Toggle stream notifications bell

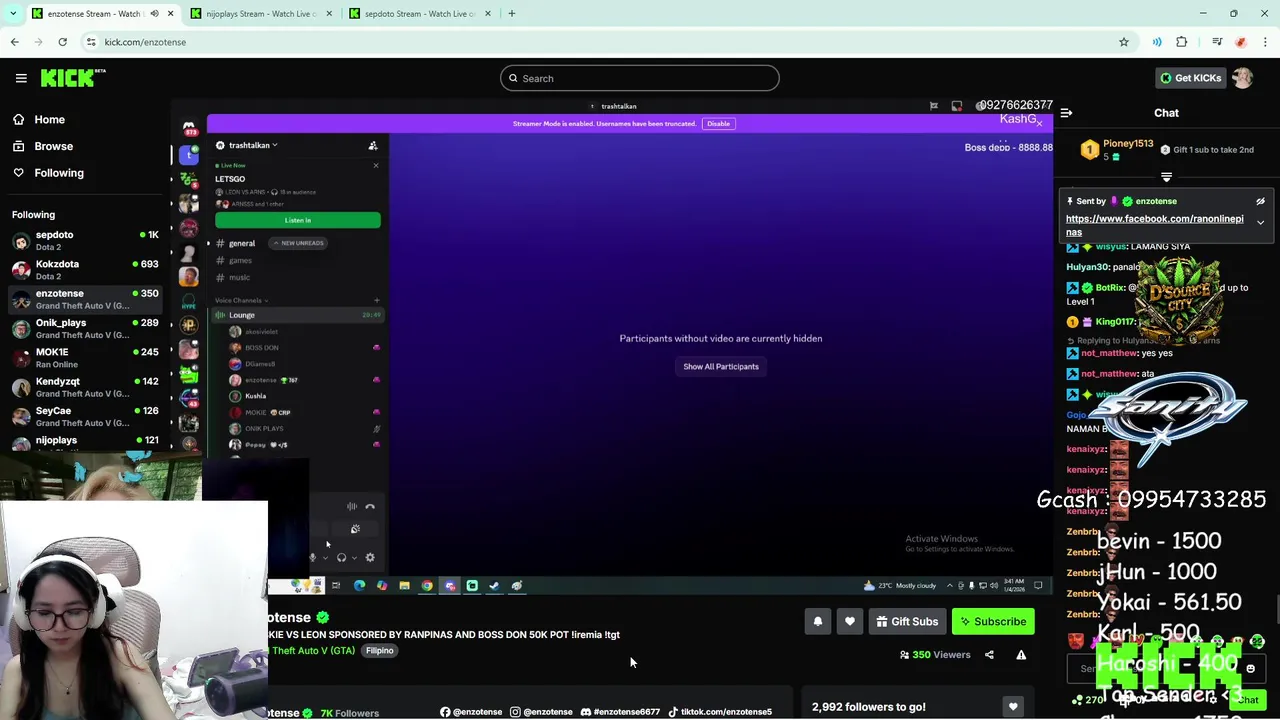coord(818,622)
